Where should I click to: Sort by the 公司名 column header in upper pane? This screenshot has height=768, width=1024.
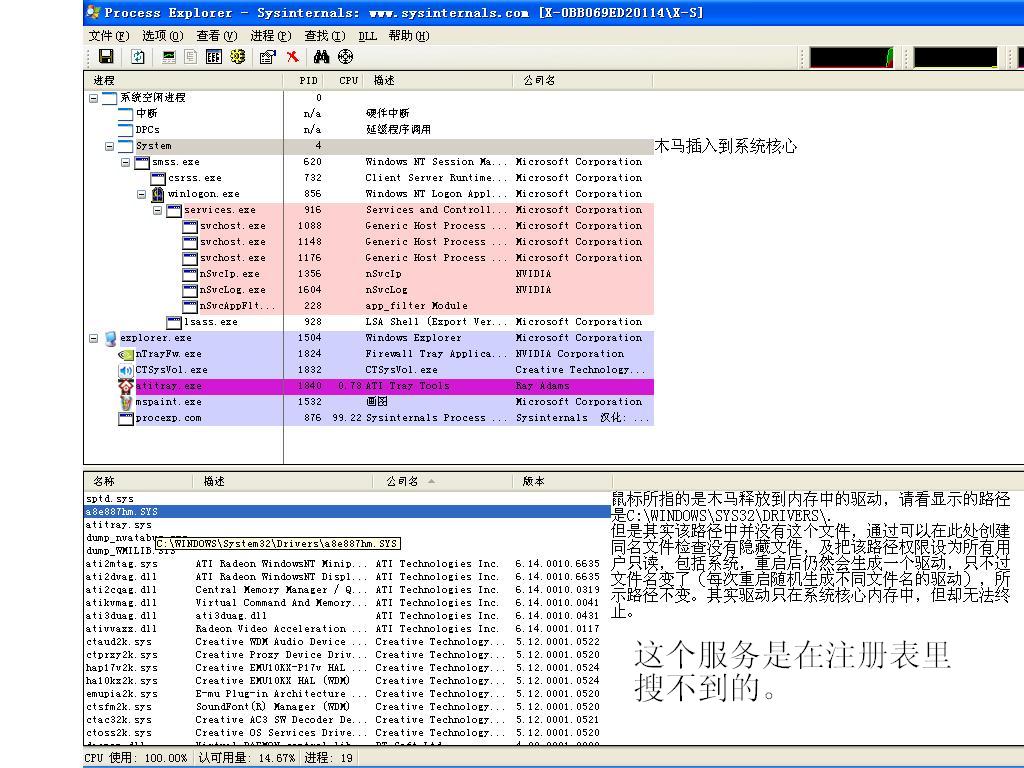pyautogui.click(x=583, y=80)
